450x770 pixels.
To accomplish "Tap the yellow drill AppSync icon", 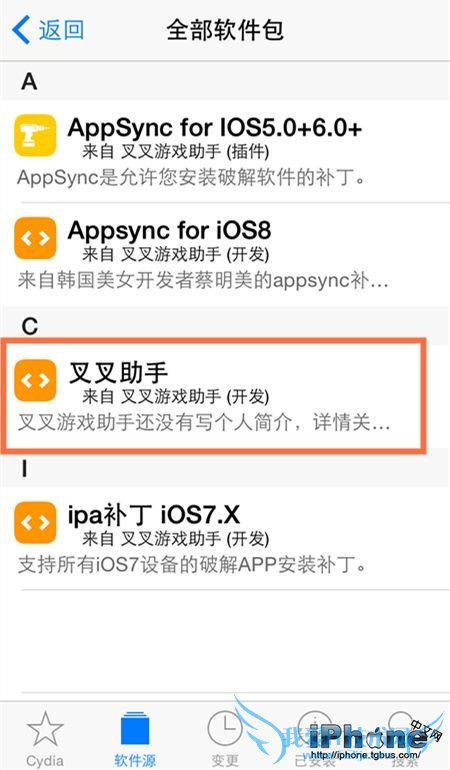I will (35, 136).
